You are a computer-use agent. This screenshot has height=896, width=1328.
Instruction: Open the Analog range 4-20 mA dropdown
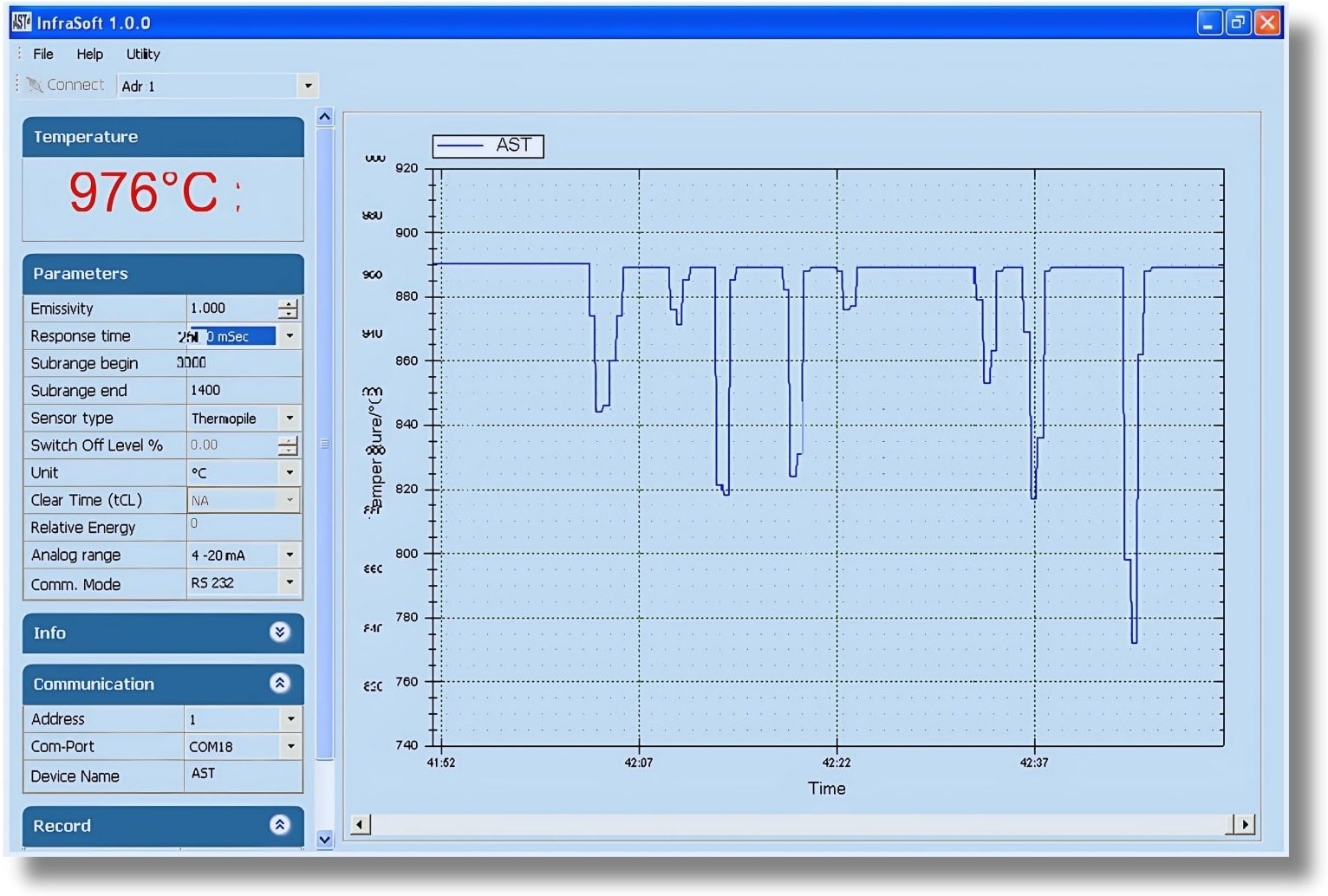290,555
